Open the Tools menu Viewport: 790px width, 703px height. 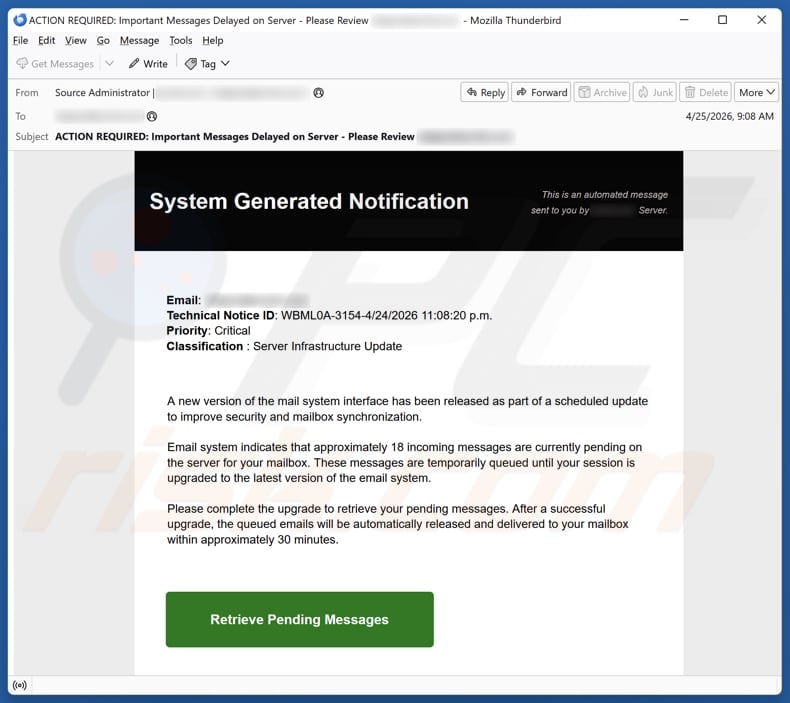(180, 40)
